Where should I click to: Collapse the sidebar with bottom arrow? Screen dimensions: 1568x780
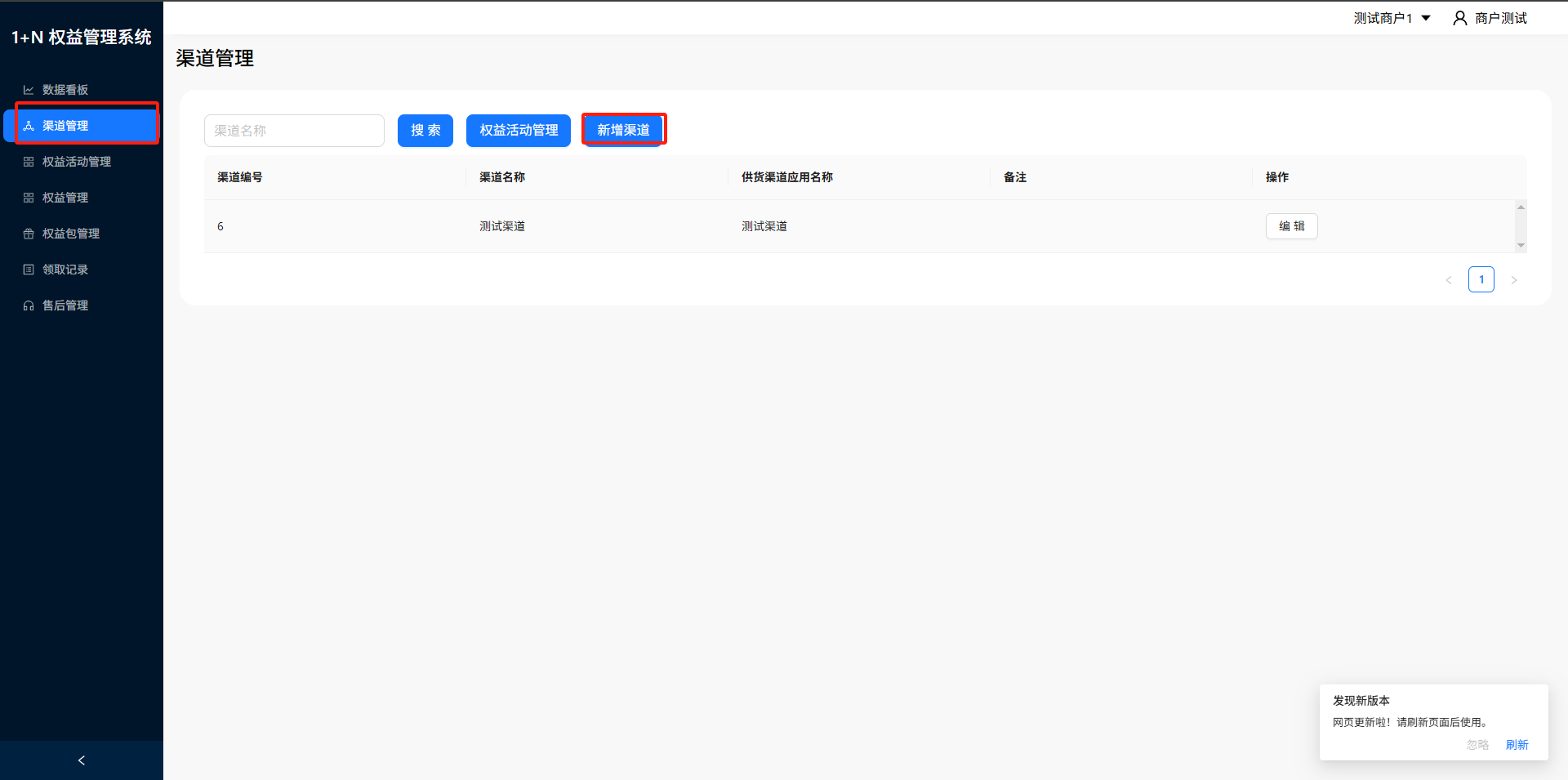click(x=81, y=760)
